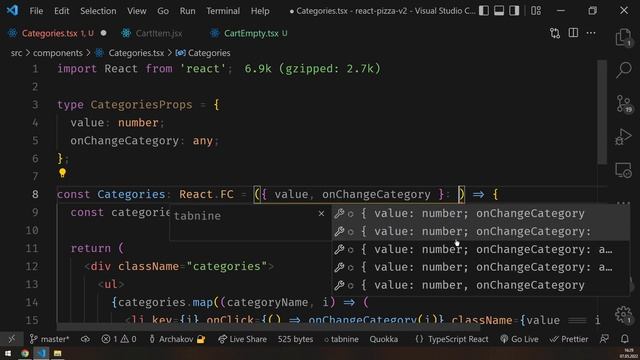
Task: Open the File menu
Action: coord(36,11)
